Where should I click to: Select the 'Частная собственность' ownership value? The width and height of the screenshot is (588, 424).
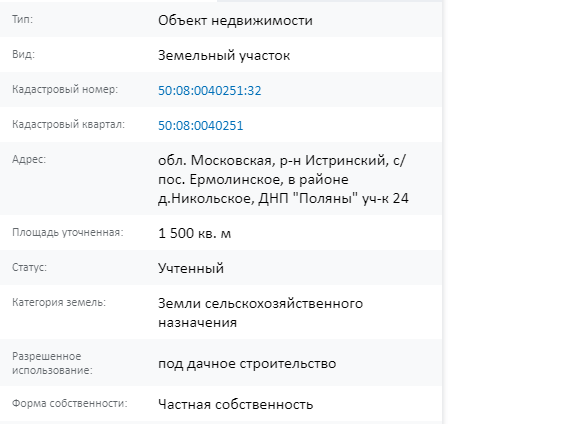(x=236, y=404)
